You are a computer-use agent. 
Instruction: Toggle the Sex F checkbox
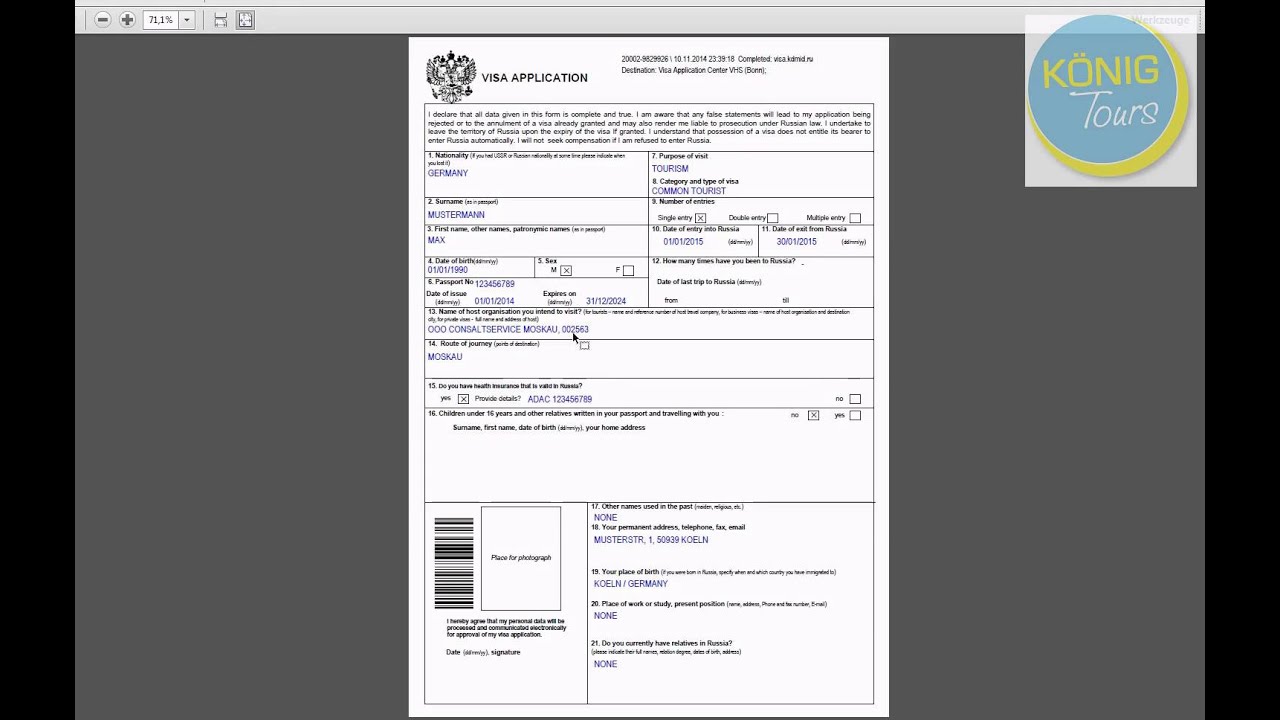(x=628, y=271)
